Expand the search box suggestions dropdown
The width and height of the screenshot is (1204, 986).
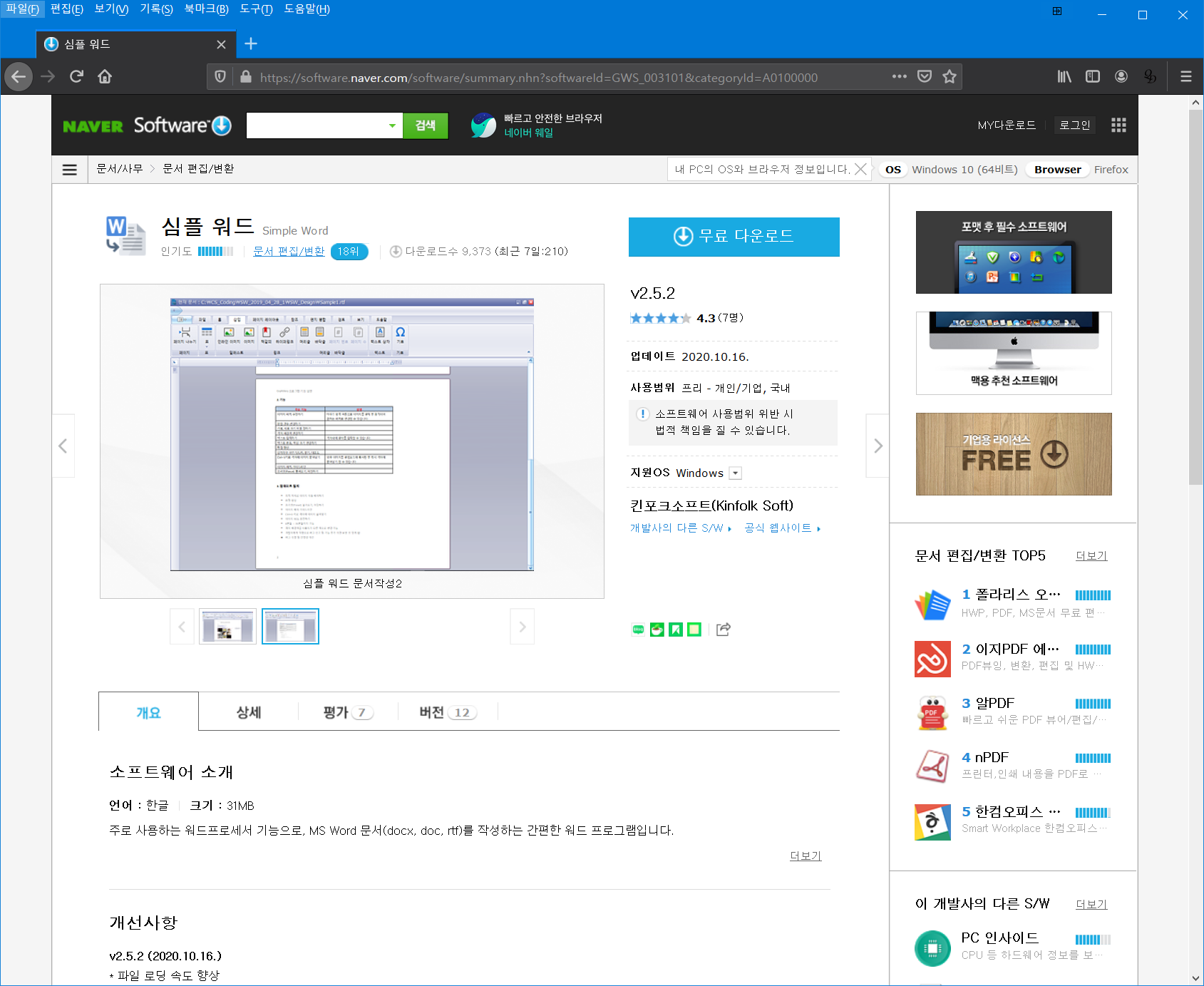[392, 125]
